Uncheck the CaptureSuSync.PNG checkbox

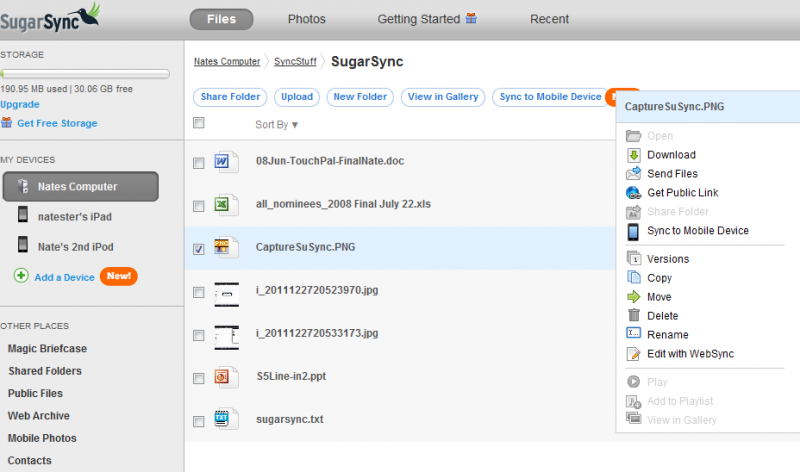[x=198, y=249]
